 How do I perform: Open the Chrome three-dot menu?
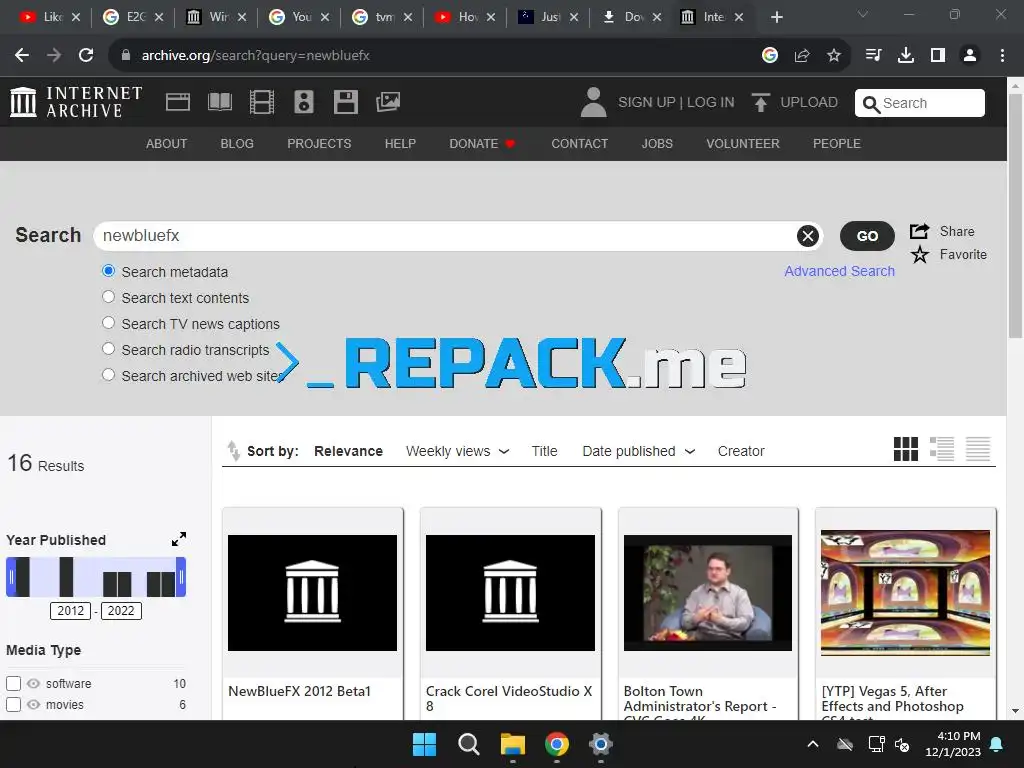1002,56
